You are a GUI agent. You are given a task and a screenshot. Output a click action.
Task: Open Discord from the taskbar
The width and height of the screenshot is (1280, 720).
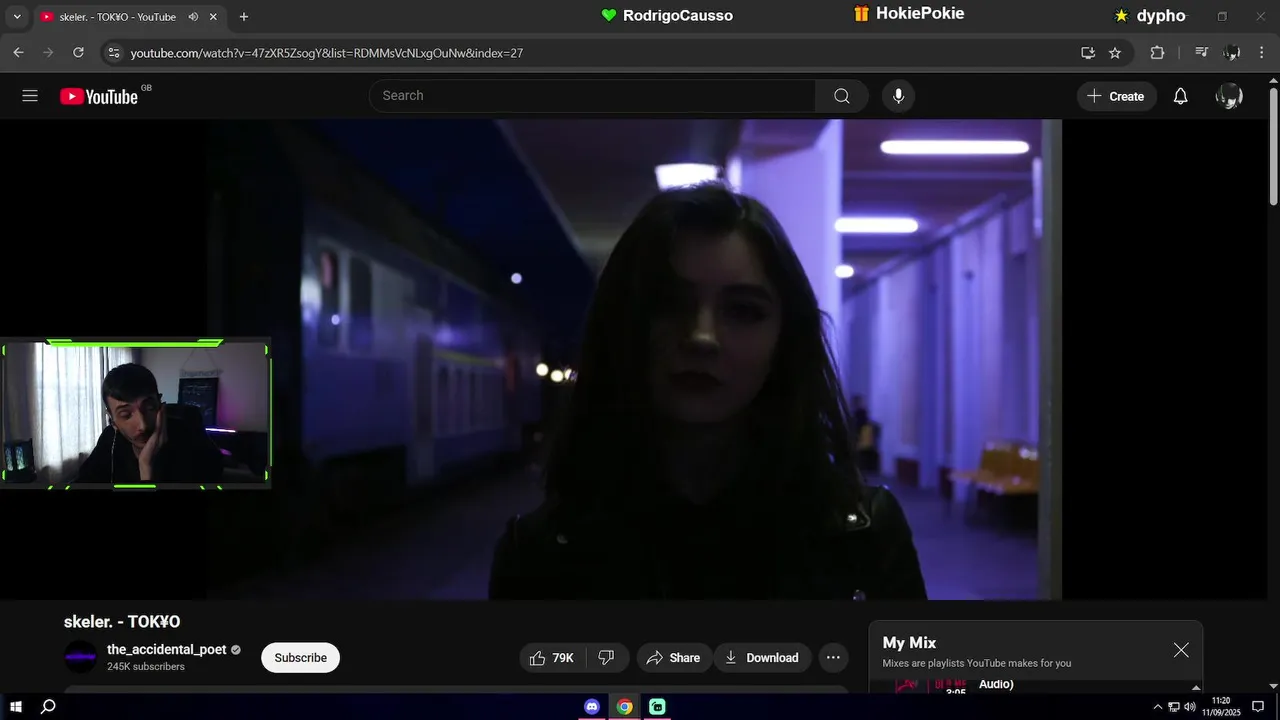pos(592,707)
